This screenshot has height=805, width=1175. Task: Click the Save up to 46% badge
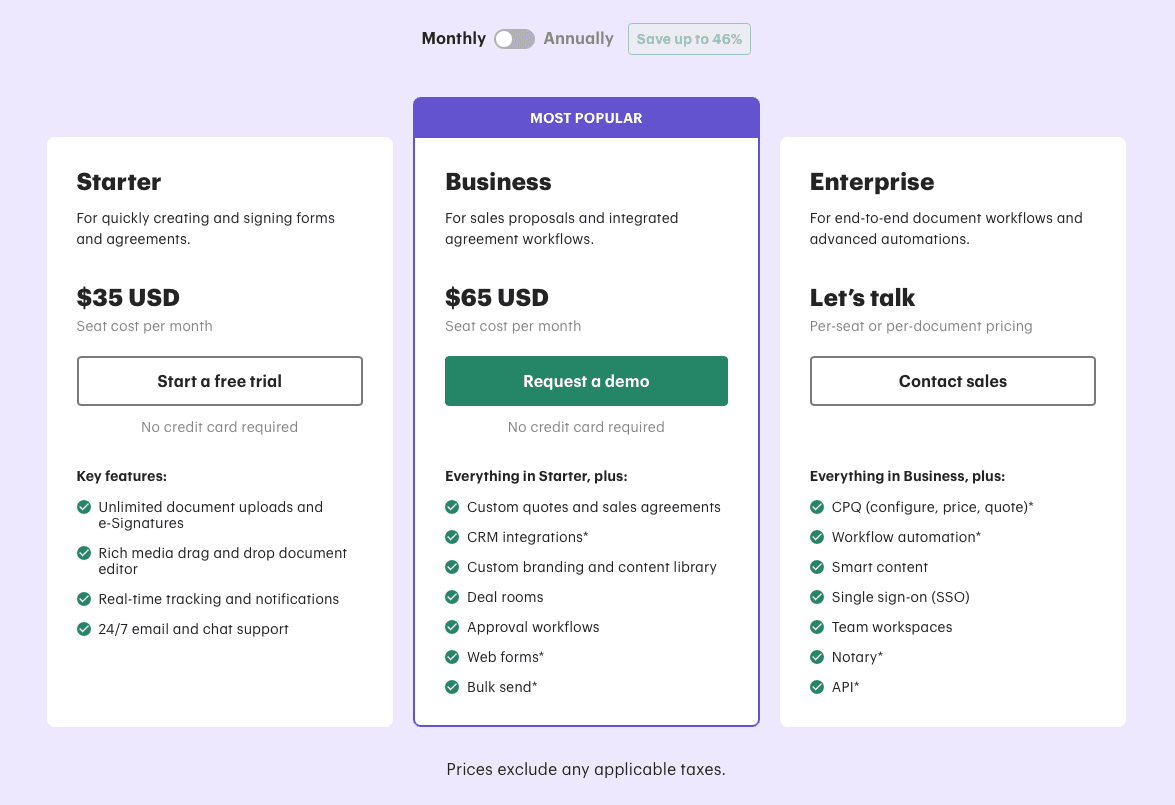tap(689, 38)
